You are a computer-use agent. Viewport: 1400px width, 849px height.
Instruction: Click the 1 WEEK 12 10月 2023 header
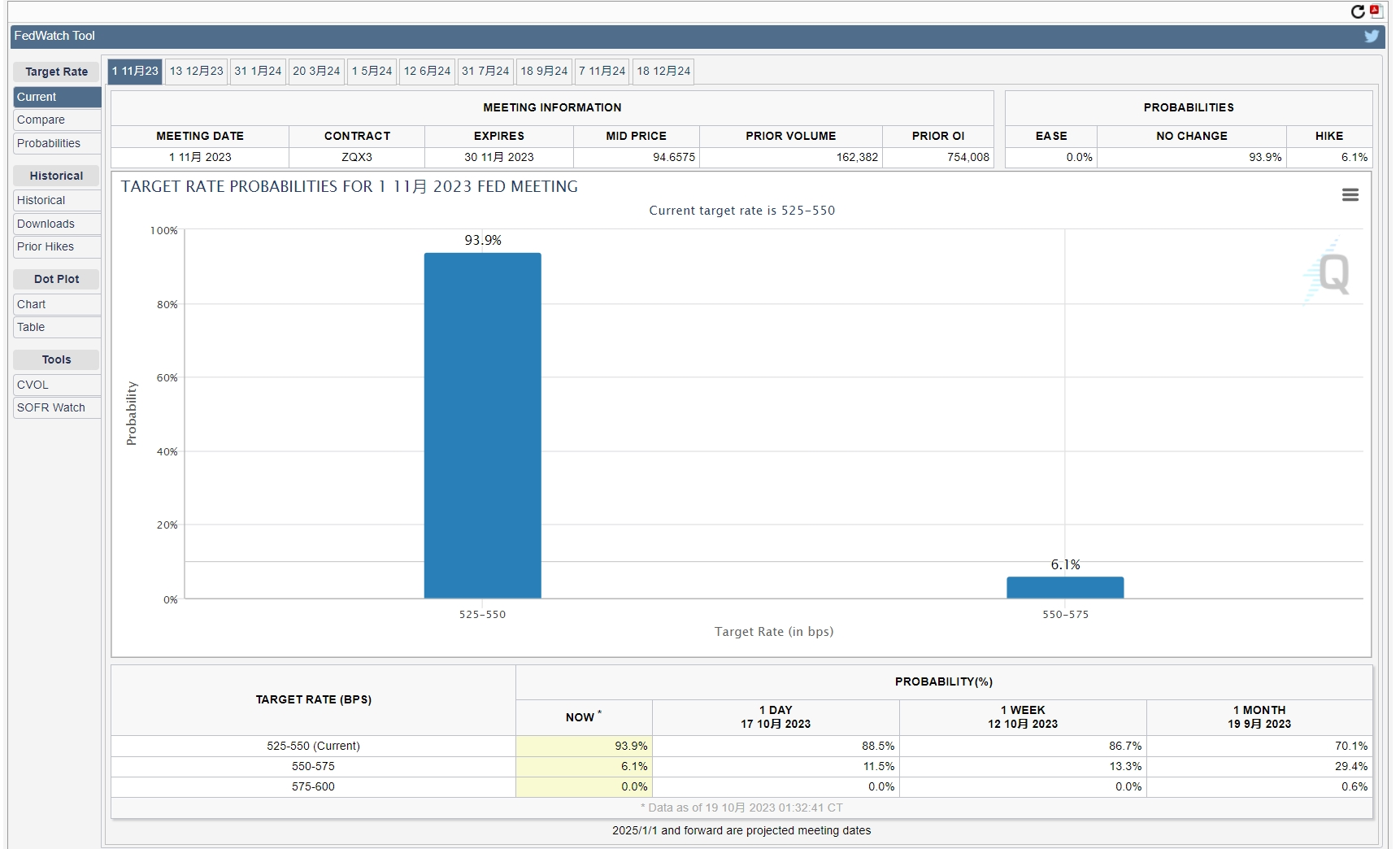[1023, 717]
